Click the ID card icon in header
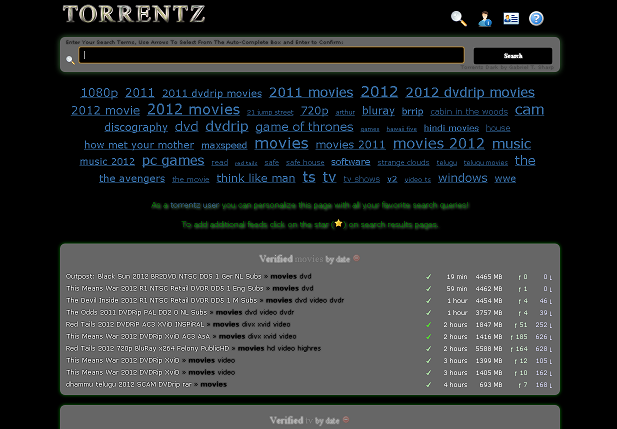This screenshot has width=617, height=429. click(x=511, y=18)
